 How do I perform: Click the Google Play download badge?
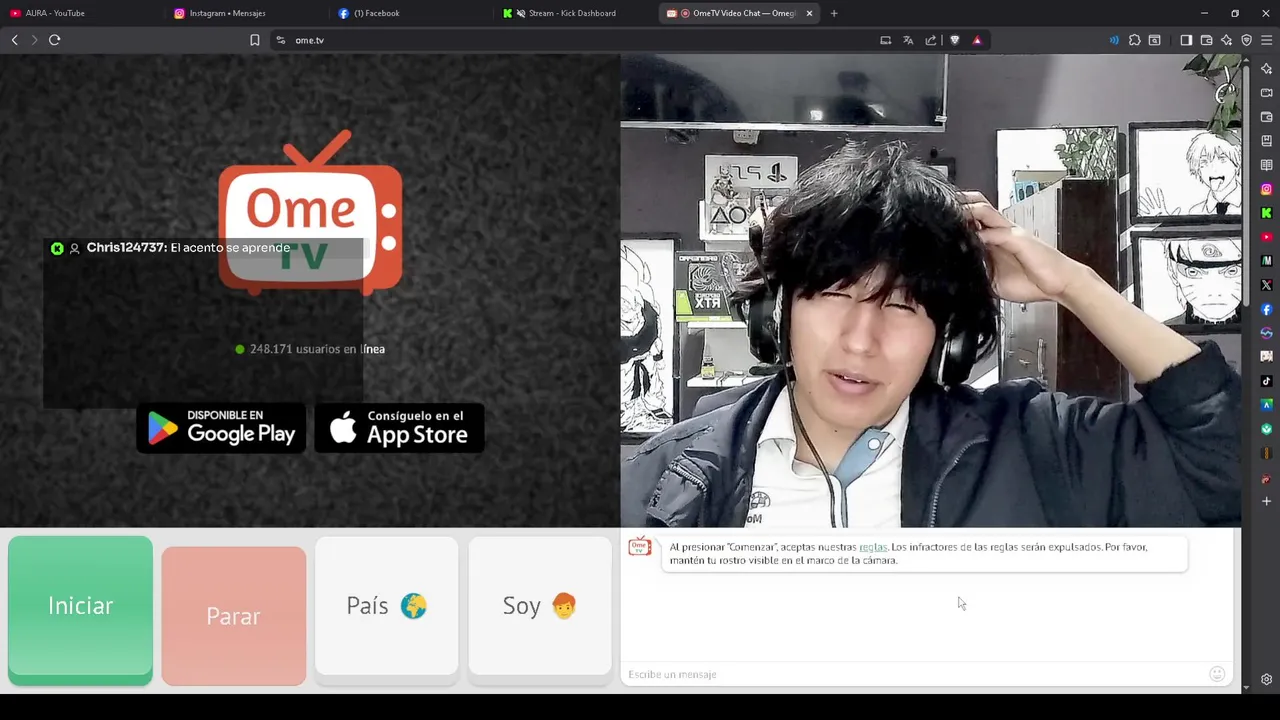pyautogui.click(x=221, y=427)
